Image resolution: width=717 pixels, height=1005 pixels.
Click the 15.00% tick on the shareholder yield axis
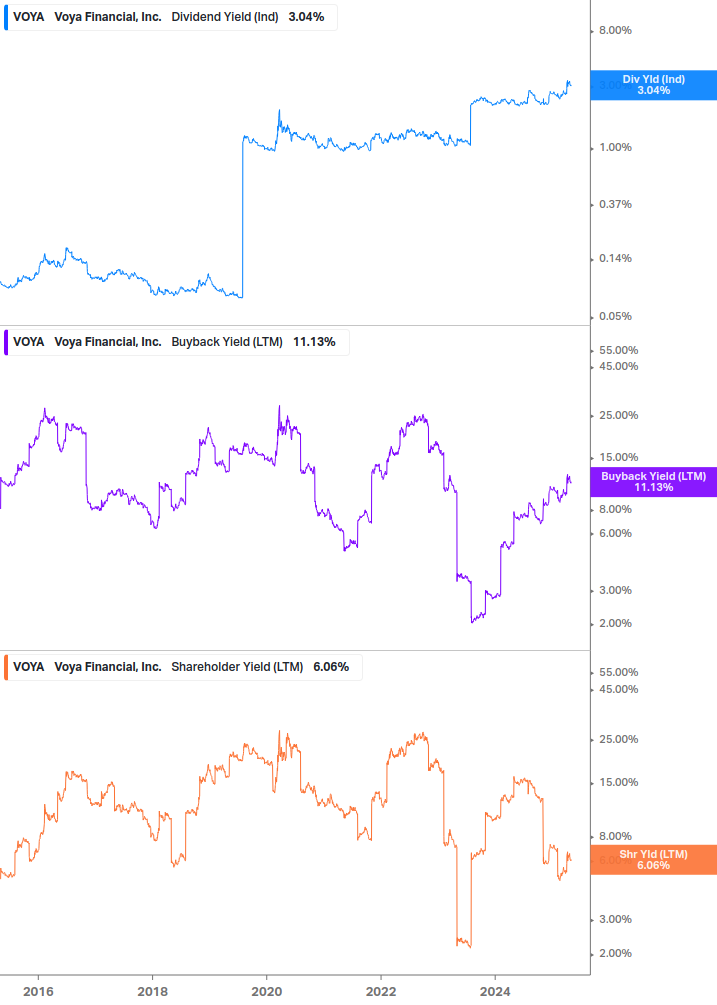click(618, 783)
